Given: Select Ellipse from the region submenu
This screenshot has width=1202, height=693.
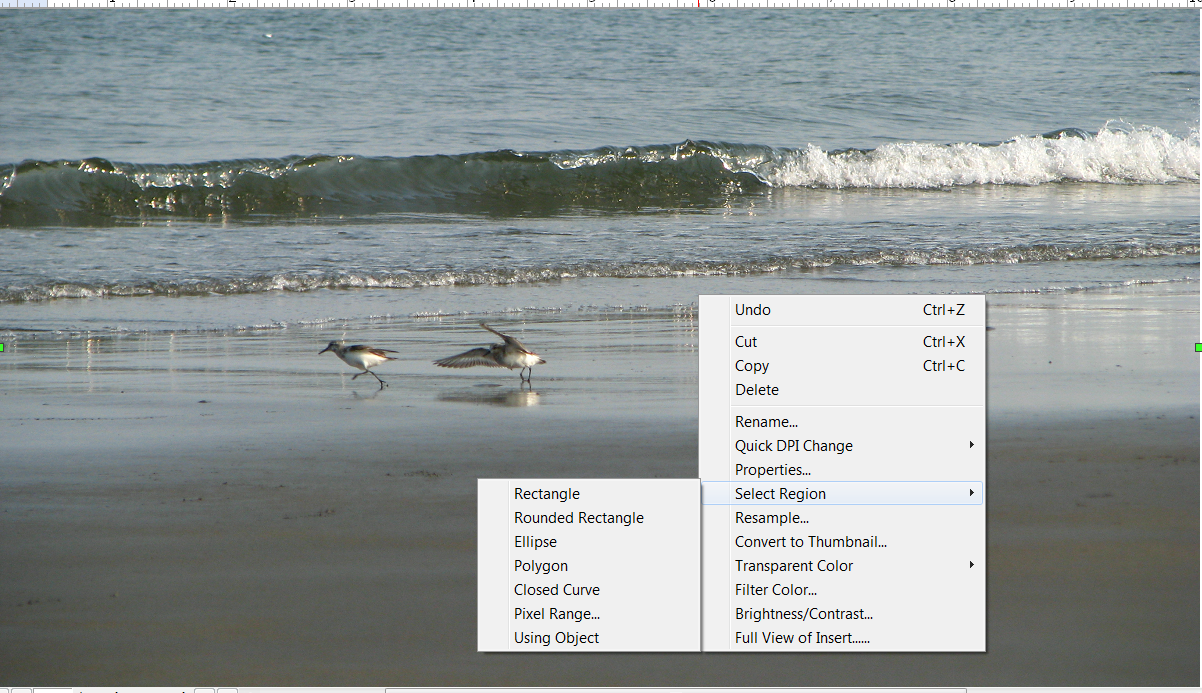Looking at the screenshot, I should coord(589,542).
